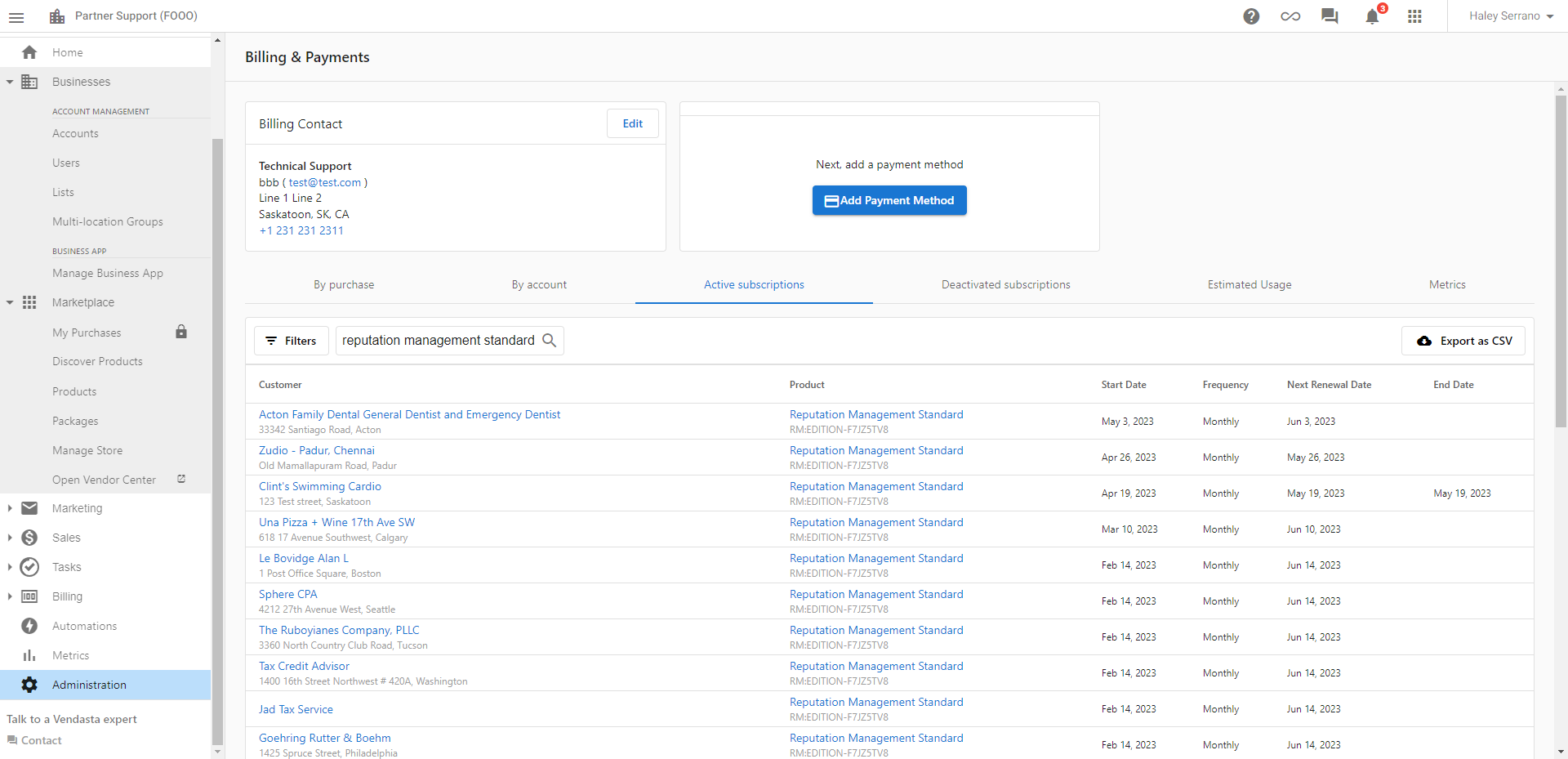Click the Marketplace grid icon

pyautogui.click(x=29, y=302)
